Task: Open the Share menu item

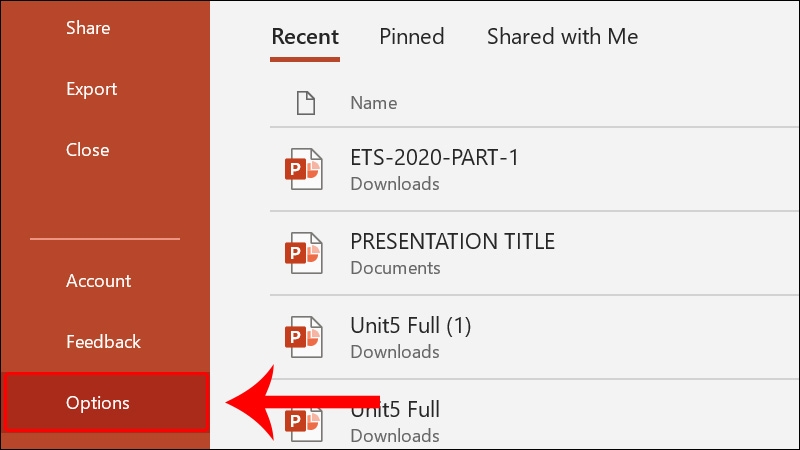Action: tap(88, 28)
